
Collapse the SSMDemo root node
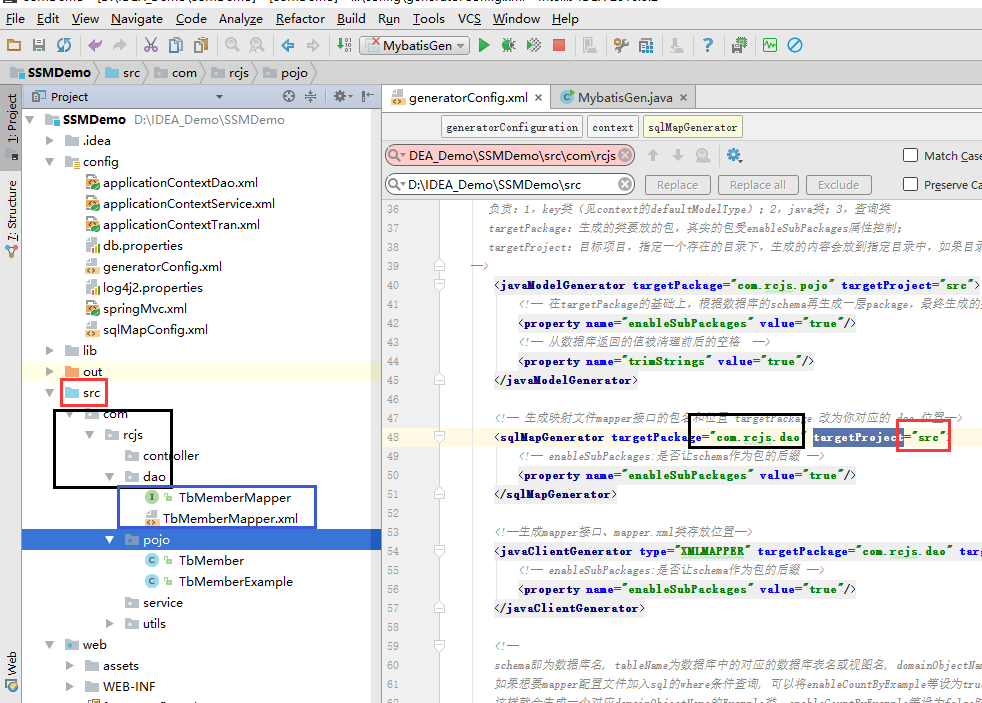(29, 120)
